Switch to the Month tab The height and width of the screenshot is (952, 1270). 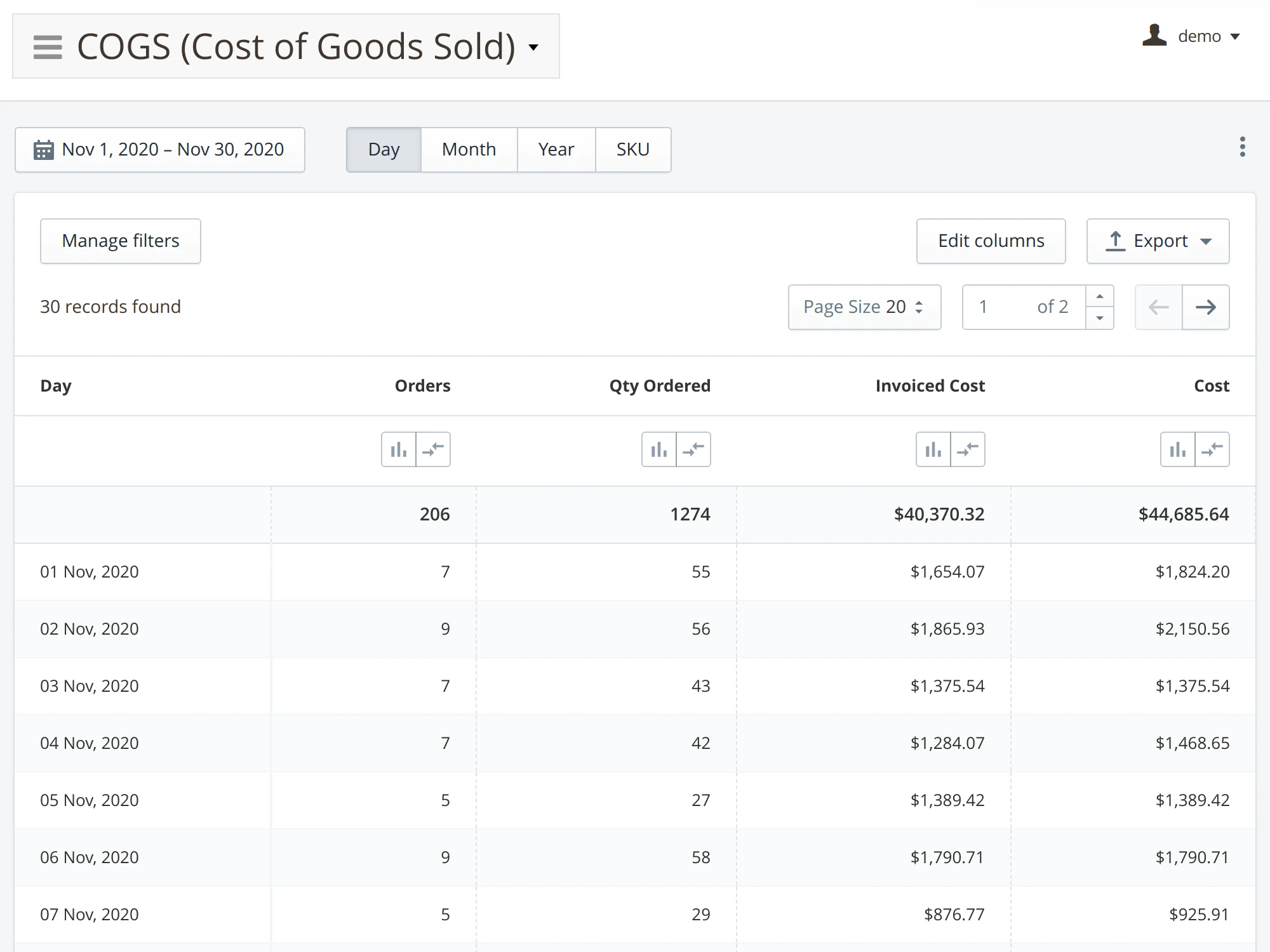(x=469, y=150)
